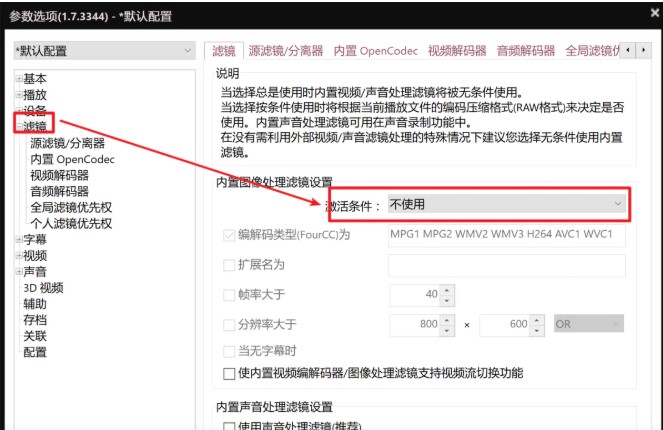Switch to the 源滤镜/分离器 tab
Image resolution: width=663 pixels, height=430 pixels.
click(286, 51)
